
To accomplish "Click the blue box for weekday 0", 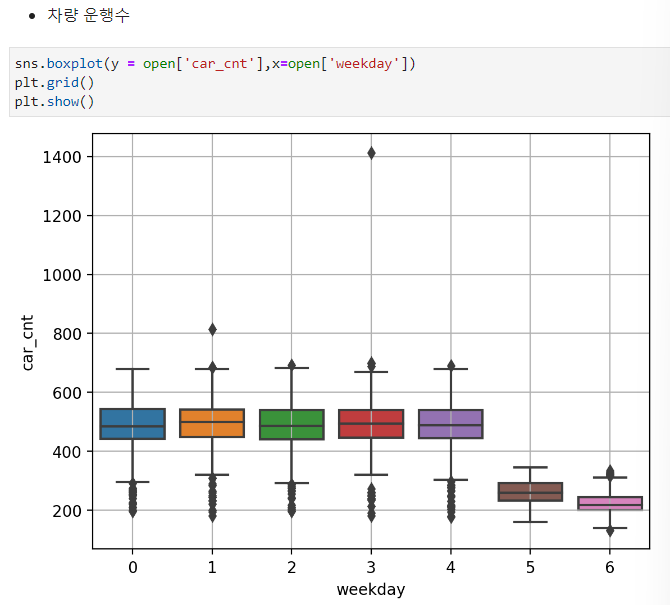I will pos(132,424).
